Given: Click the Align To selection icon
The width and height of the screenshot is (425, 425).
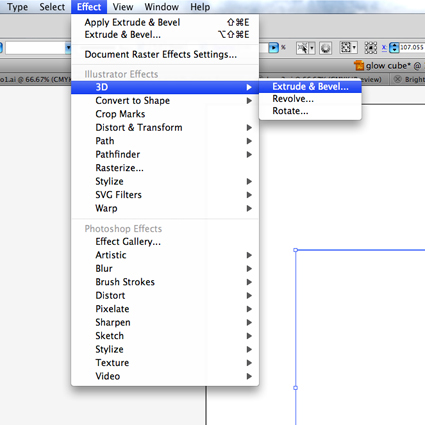Looking at the screenshot, I should pyautogui.click(x=346, y=48).
